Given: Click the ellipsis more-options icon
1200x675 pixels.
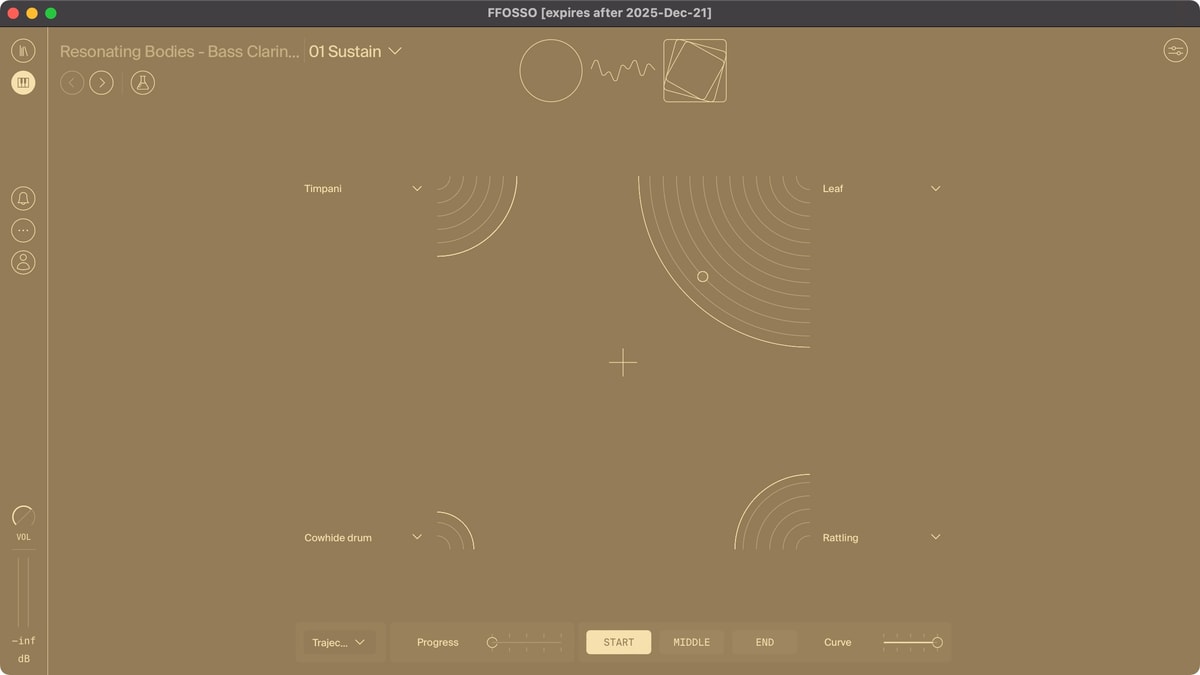Looking at the screenshot, I should coord(23,230).
